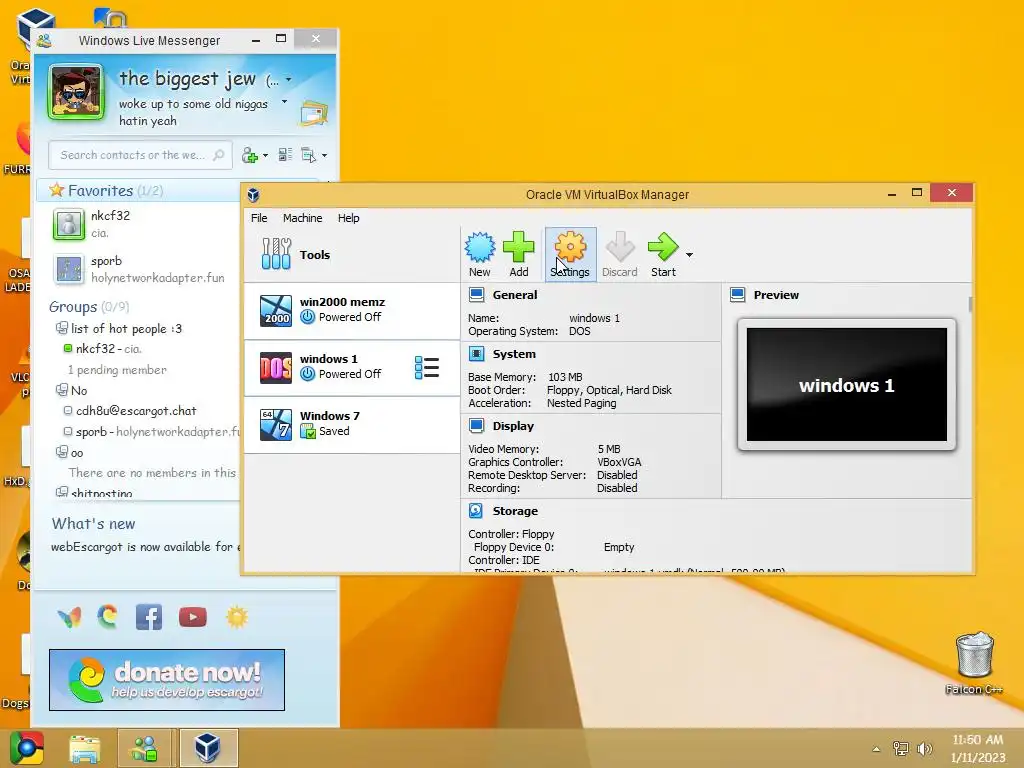Open personal message dropdown arrow in Messenger
The image size is (1024, 768).
coord(284,102)
